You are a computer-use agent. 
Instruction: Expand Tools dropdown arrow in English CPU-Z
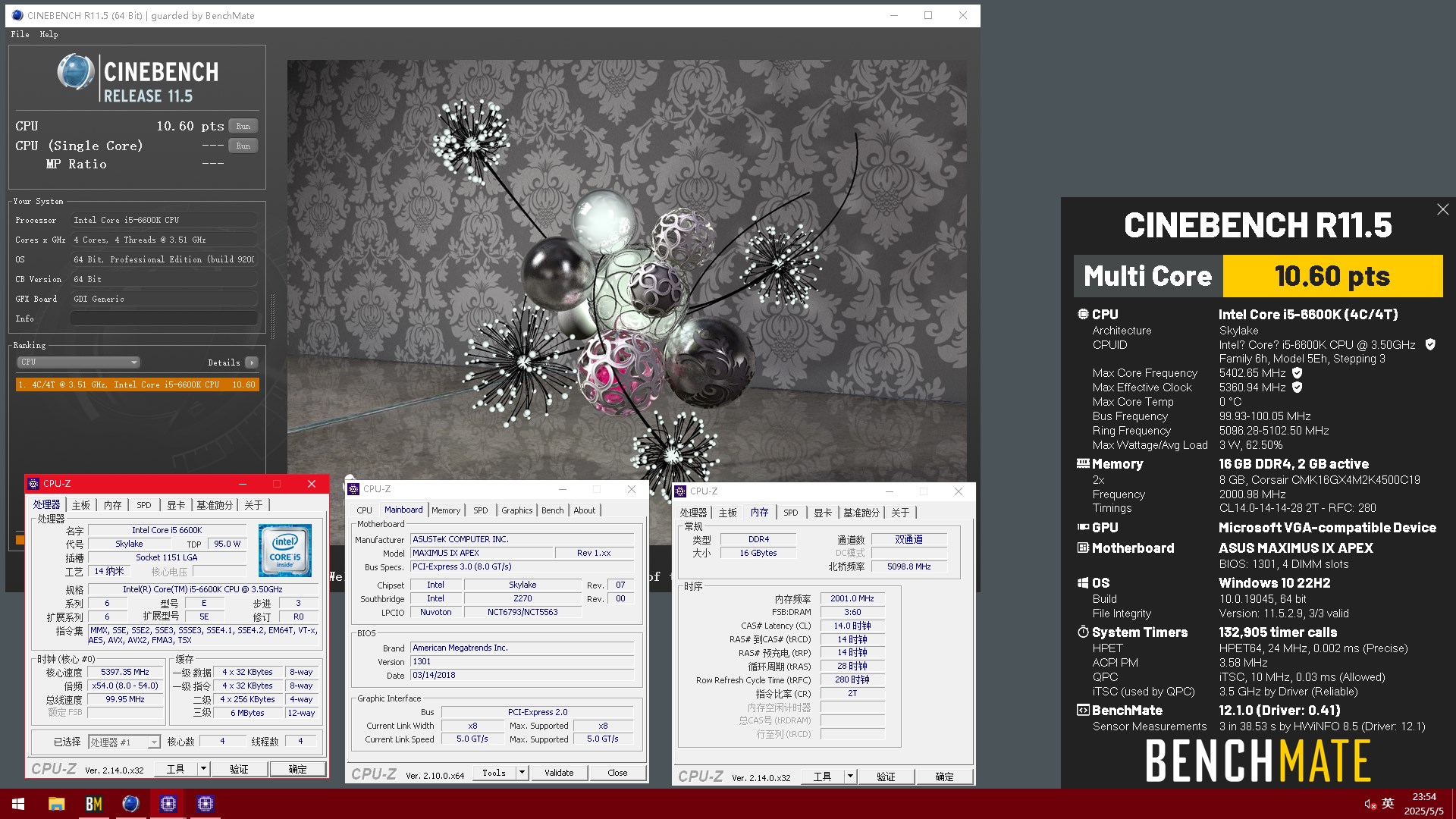pos(522,773)
